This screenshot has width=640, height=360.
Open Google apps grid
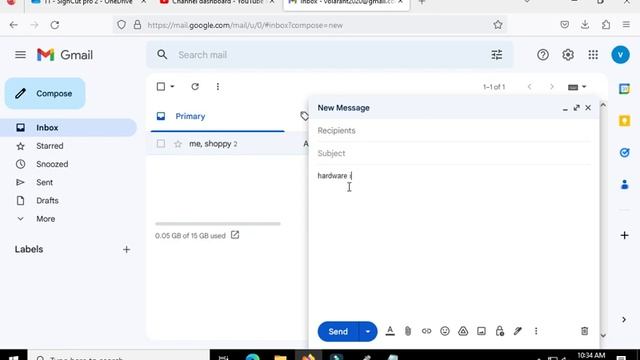593,55
